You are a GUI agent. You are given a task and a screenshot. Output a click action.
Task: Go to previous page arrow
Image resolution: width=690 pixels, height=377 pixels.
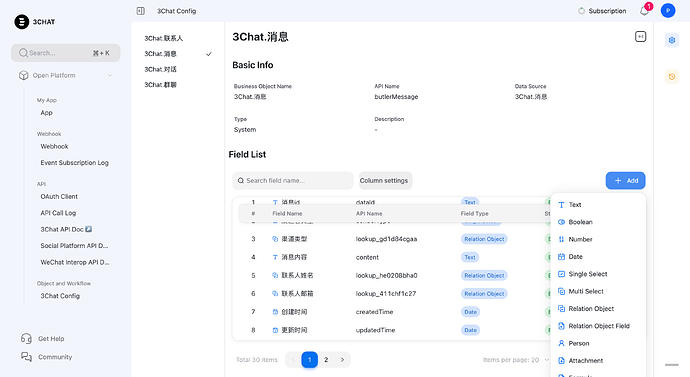point(293,360)
